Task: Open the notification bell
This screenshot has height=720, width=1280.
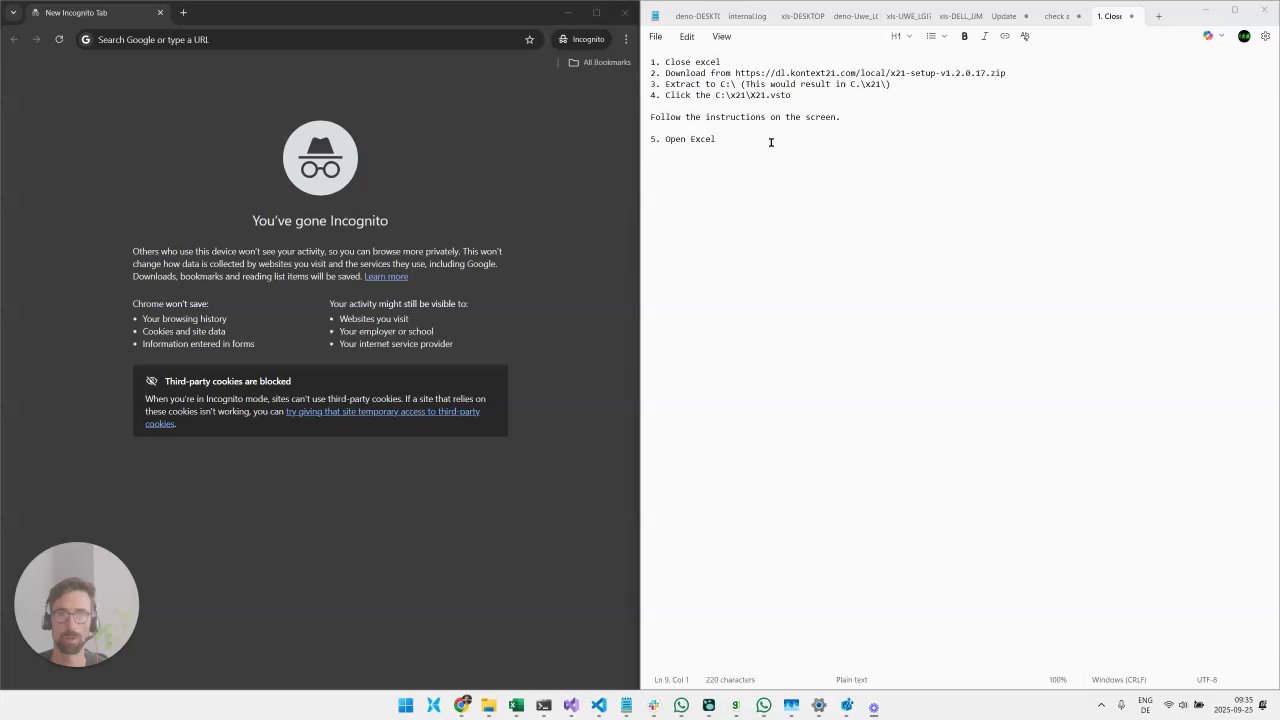Action: click(x=1264, y=705)
